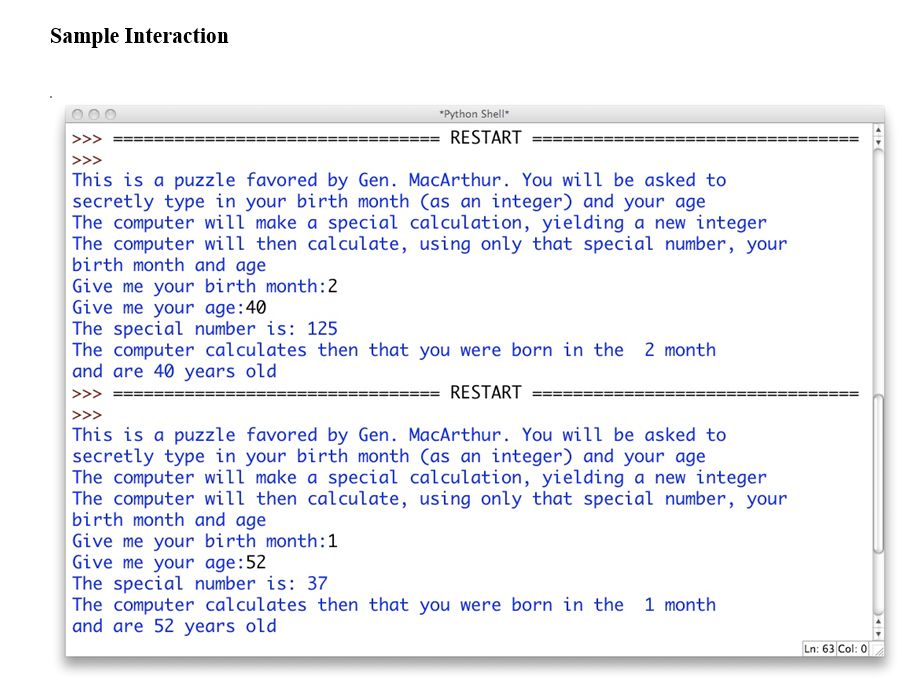Click the yellow minimize button

pyautogui.click(x=92, y=114)
